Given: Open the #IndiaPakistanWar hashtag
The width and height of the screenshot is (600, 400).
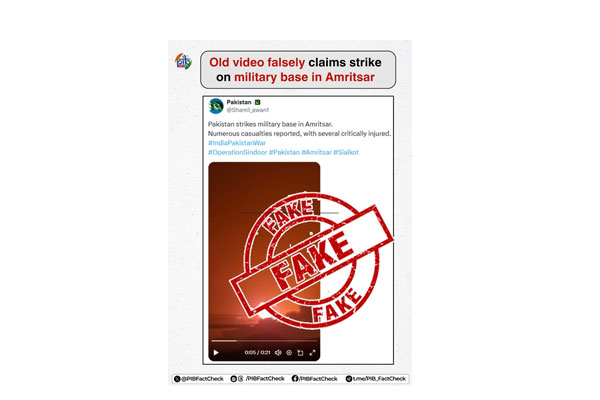Looking at the screenshot, I should 237,143.
